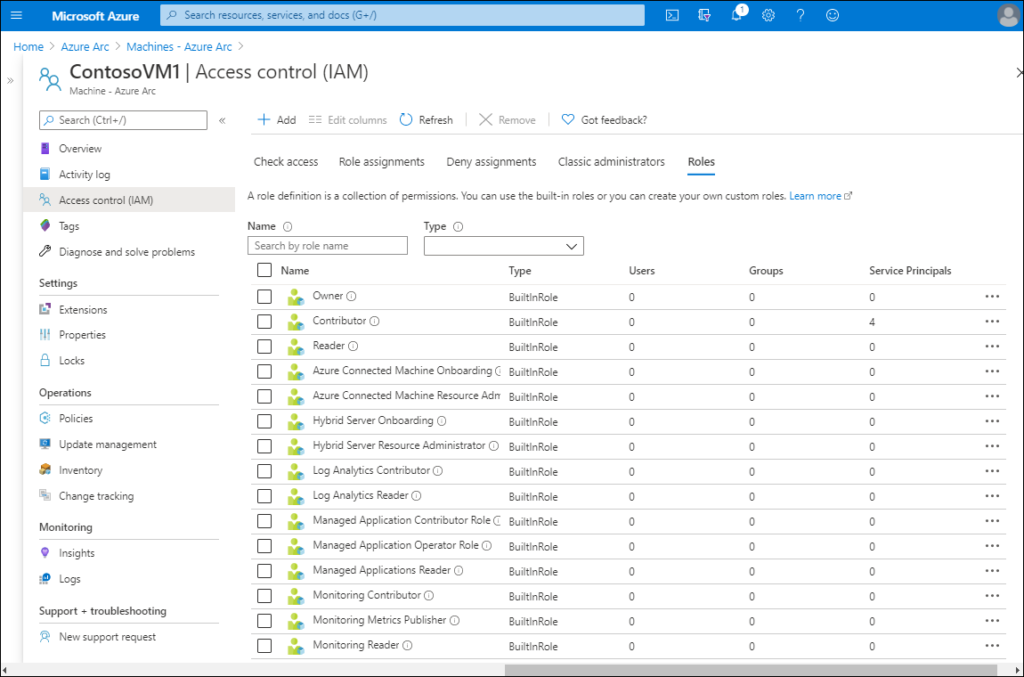Open the directory and subscription filter icon
This screenshot has width=1024, height=677.
(x=705, y=15)
